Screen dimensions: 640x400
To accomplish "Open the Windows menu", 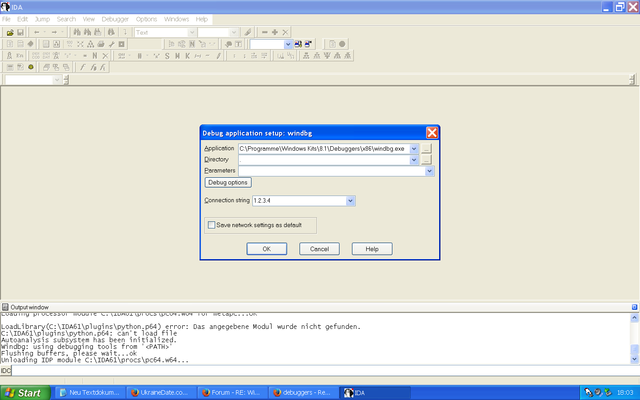I will click(176, 19).
